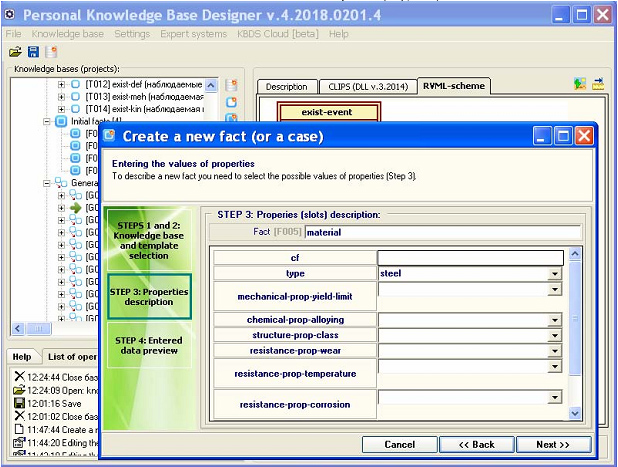Click the green arrow rule icon in tree
Image resolution: width=618 pixels, height=467 pixels.
(75, 207)
